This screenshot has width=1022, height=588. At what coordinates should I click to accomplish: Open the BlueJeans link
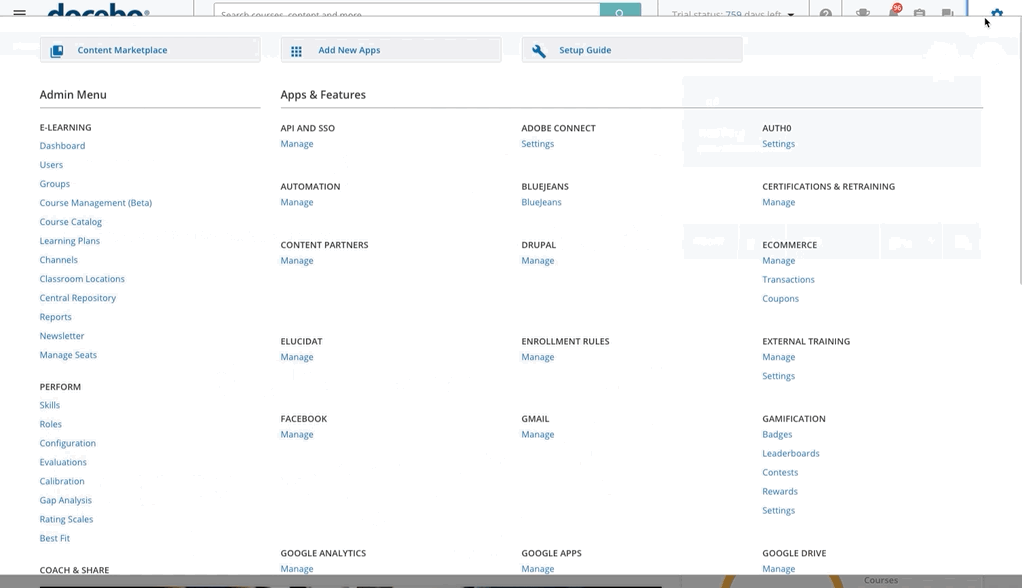542,202
